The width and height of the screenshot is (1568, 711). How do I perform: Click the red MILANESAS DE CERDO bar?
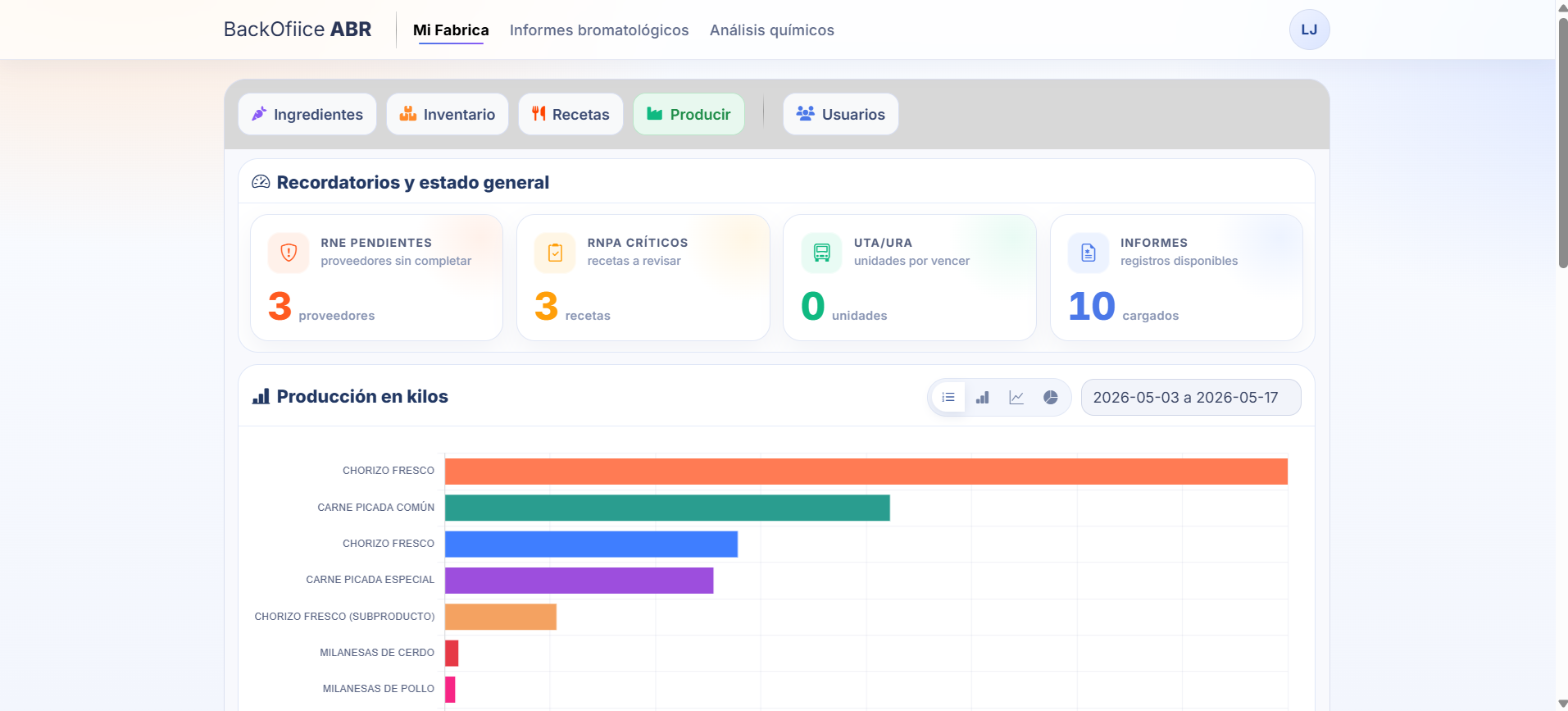(452, 653)
